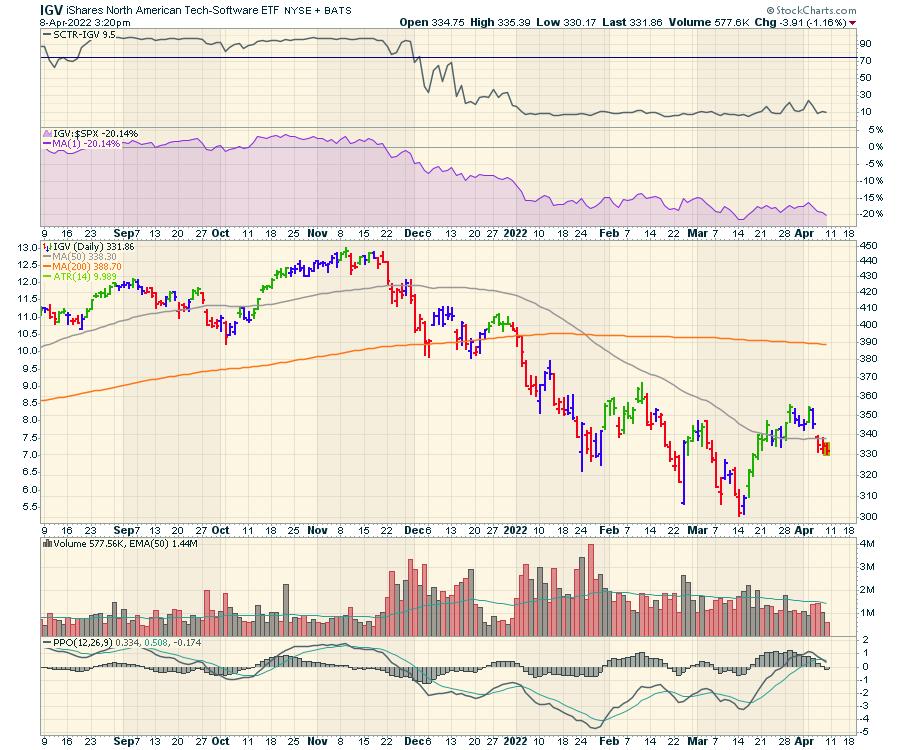This screenshot has height=750, width=900.
Task: Click the Low 330.17 value
Action: pyautogui.click(x=566, y=22)
